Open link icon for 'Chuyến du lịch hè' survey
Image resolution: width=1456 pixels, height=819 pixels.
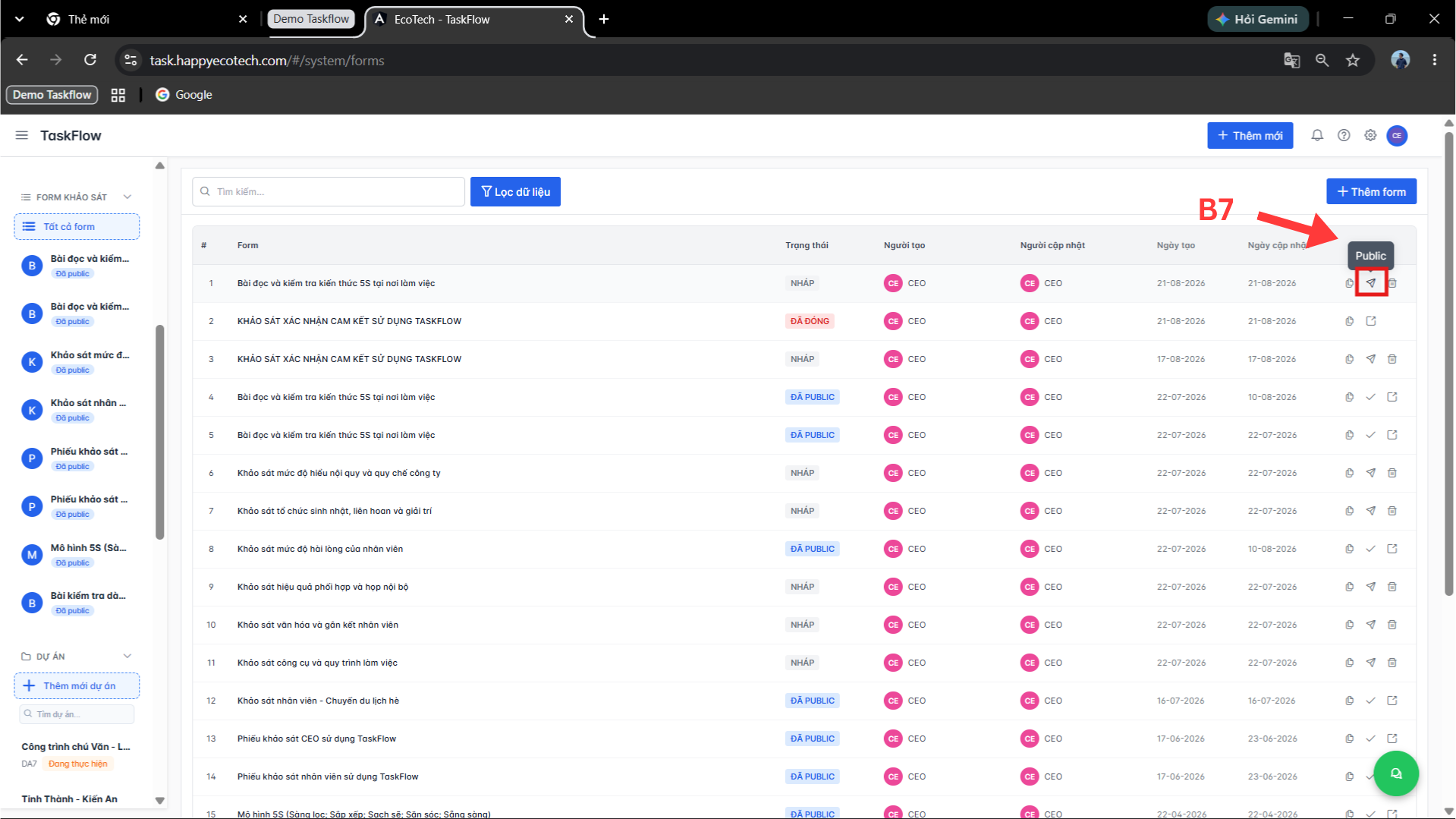(1392, 701)
